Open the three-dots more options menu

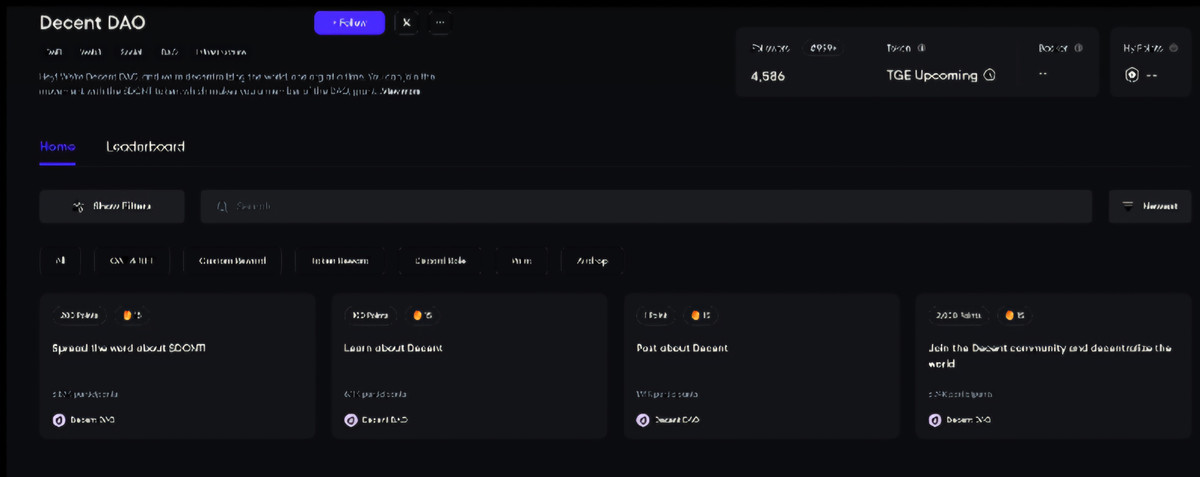pyautogui.click(x=440, y=23)
